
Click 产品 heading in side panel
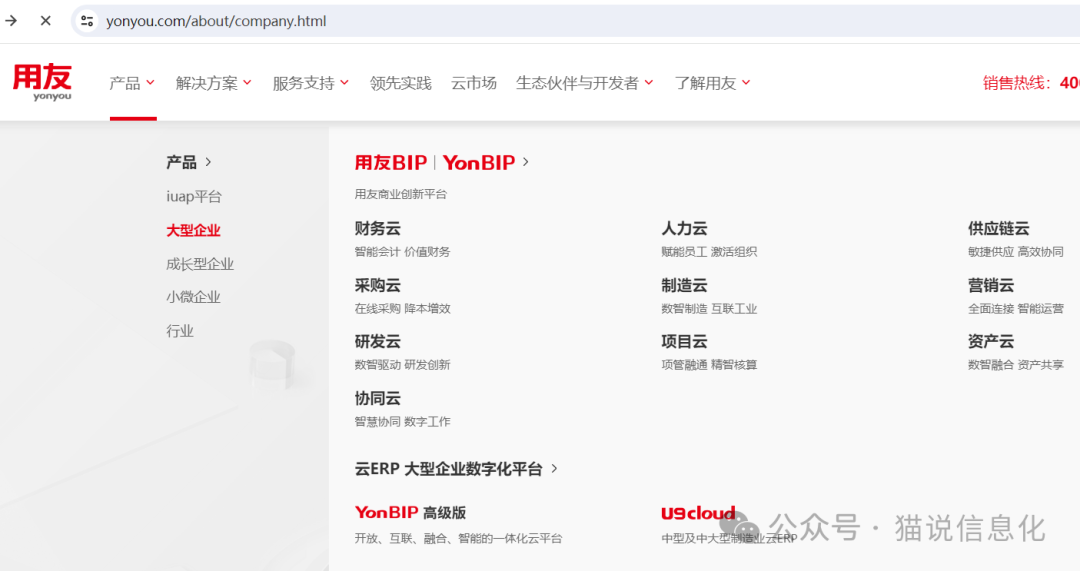pos(181,162)
